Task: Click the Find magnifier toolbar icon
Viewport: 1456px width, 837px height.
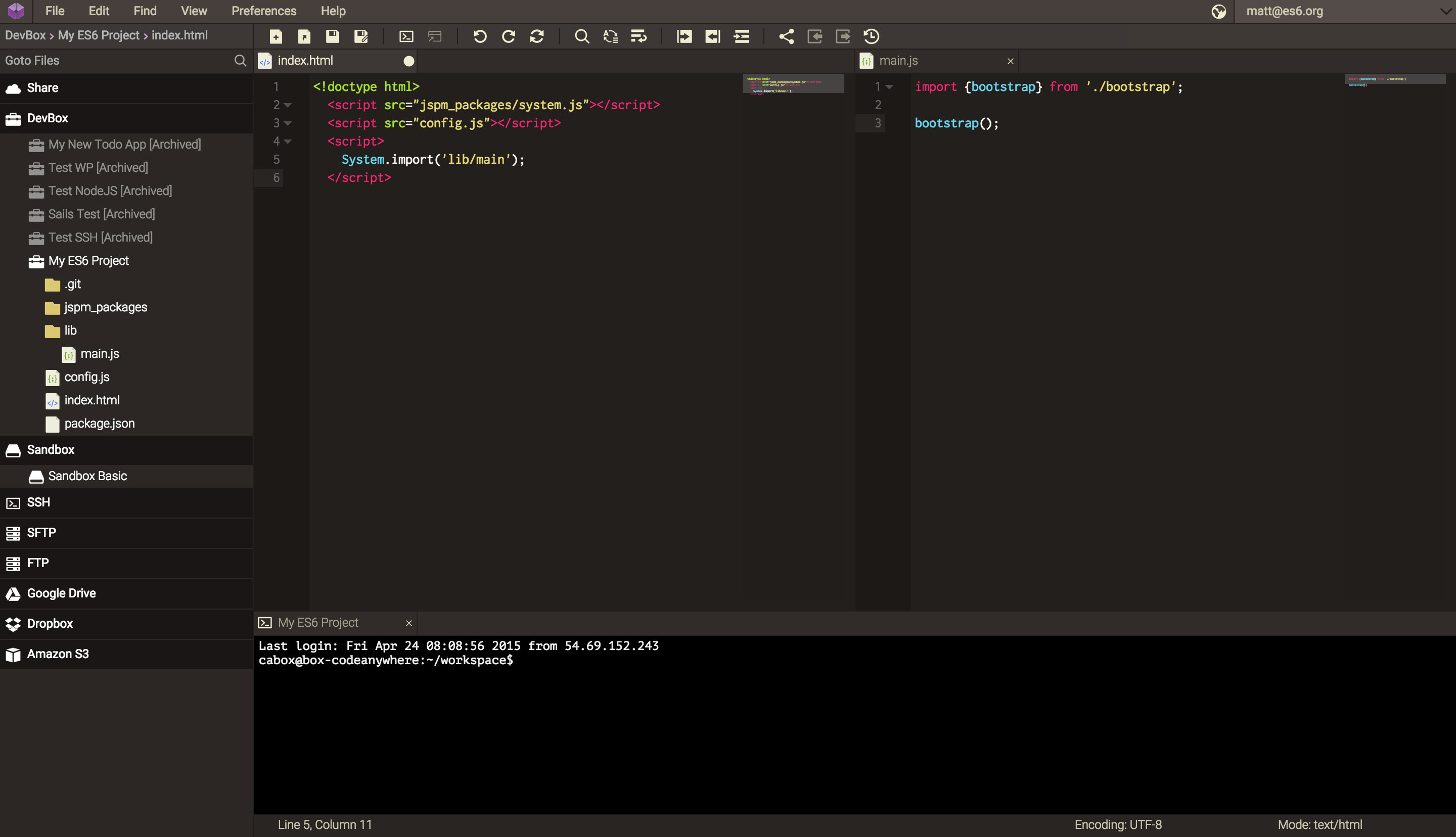Action: pyautogui.click(x=582, y=37)
